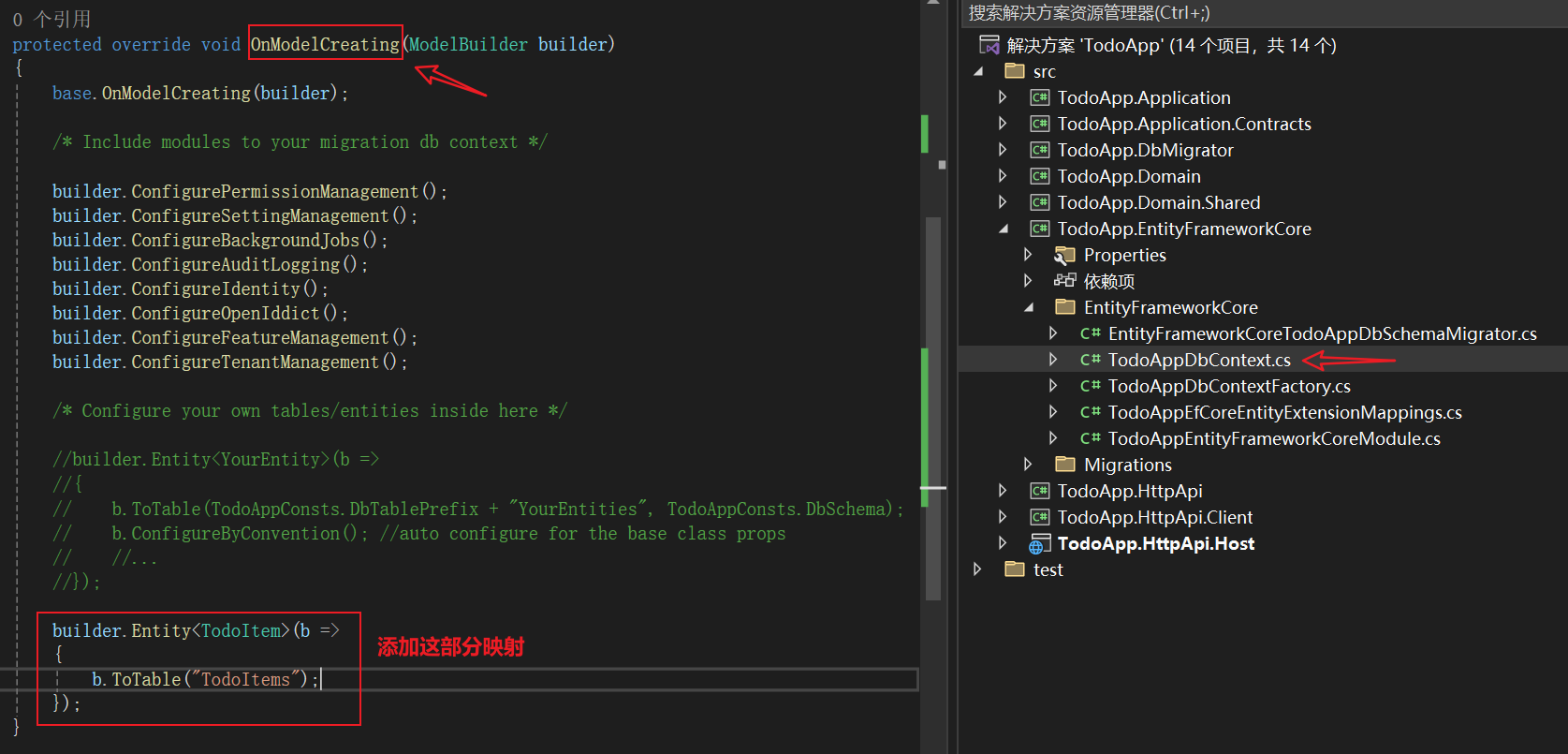Click the C# file icon of TodoAppDbContext.cs
Screen dimensions: 1568x754
[1090, 360]
